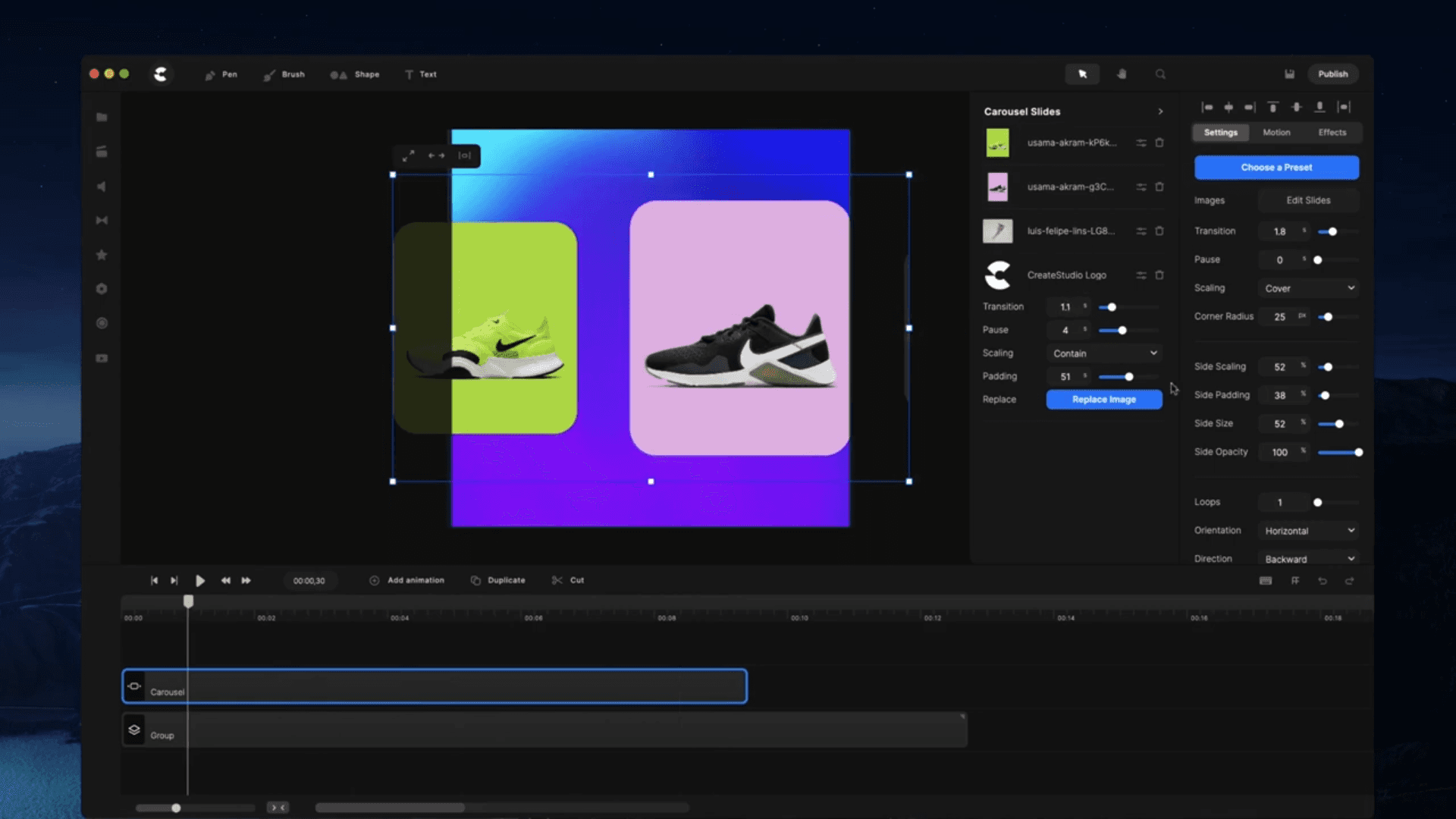
Task: Switch to the Effects tab
Action: coord(1332,133)
